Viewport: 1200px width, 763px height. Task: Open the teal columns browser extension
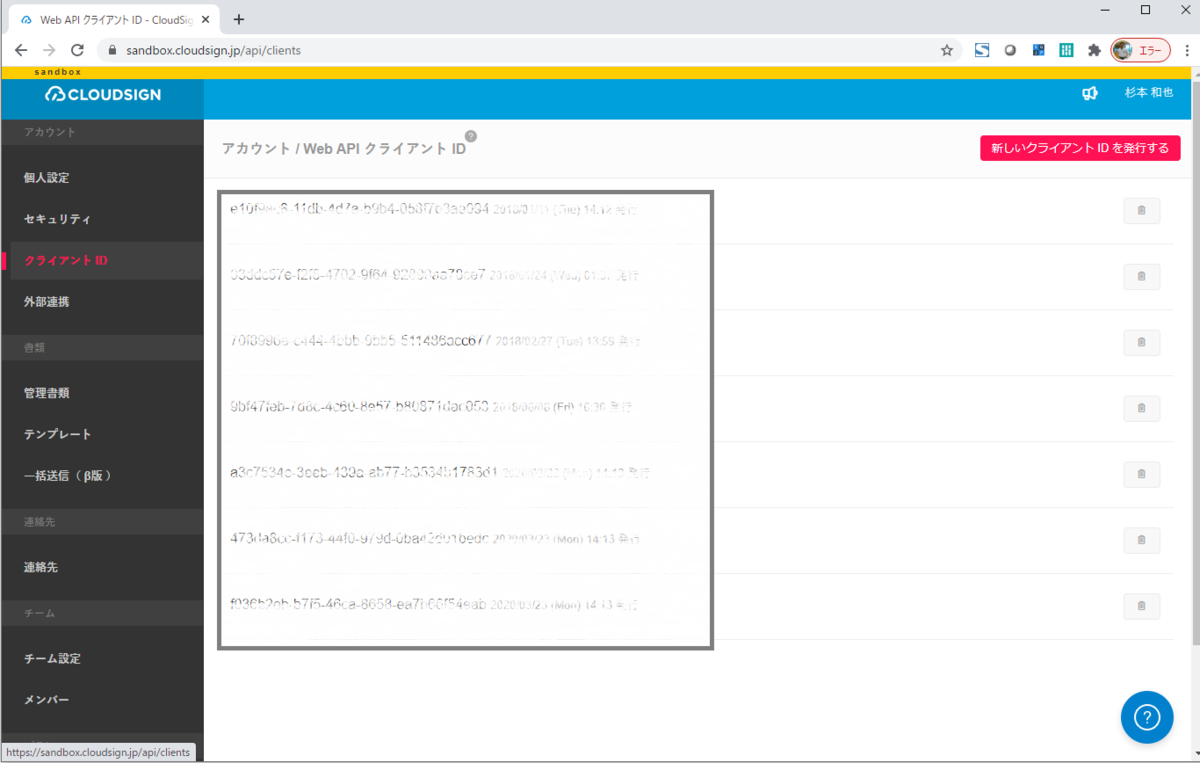pyautogui.click(x=1066, y=50)
